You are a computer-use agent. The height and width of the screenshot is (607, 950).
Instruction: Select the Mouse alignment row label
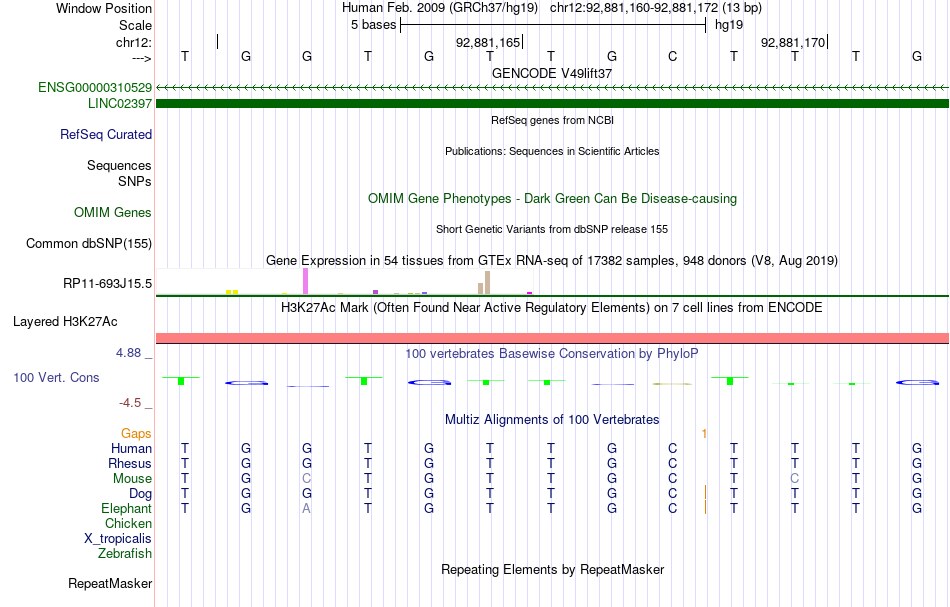pyautogui.click(x=133, y=479)
